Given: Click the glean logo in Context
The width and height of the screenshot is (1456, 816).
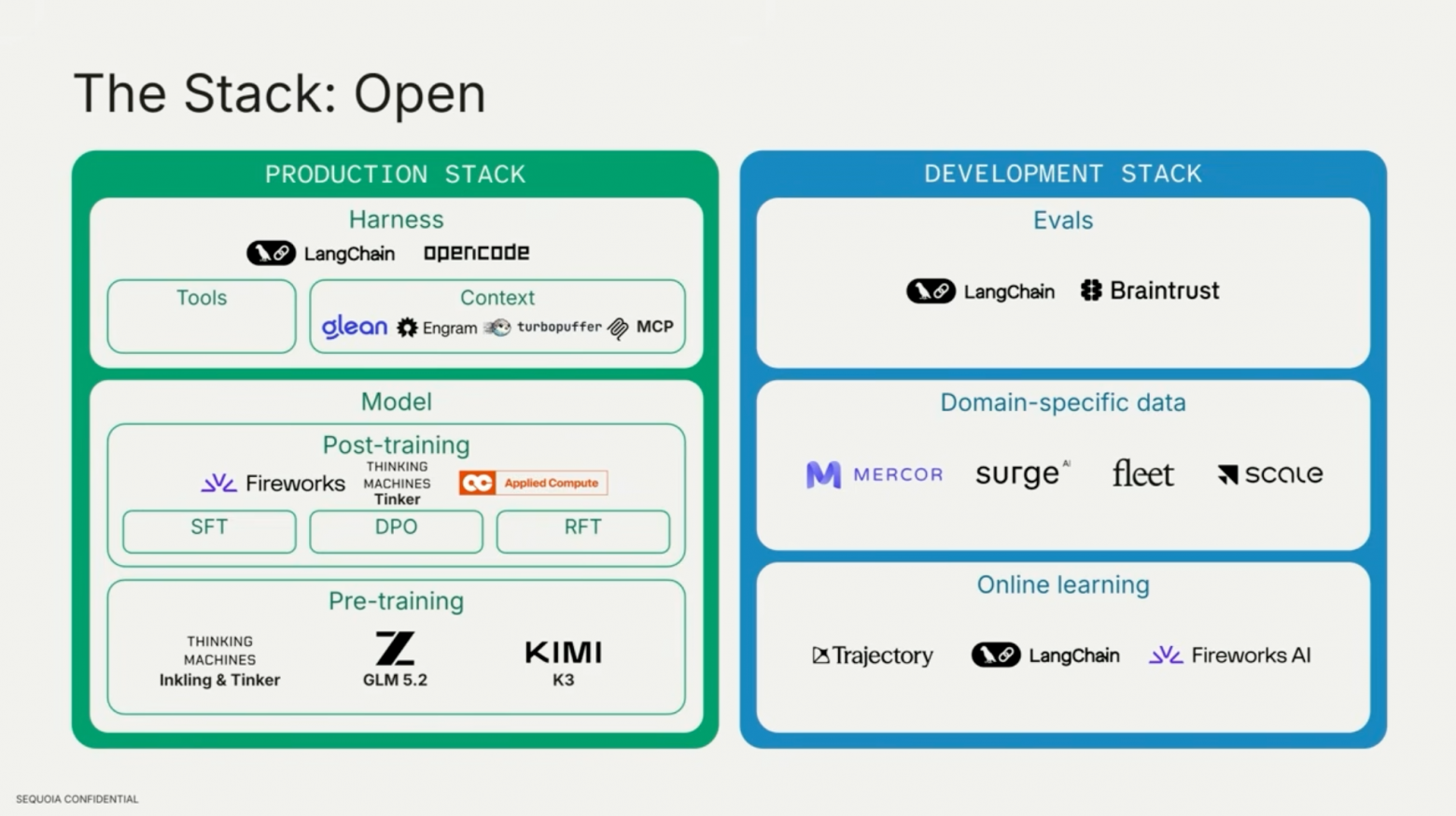Looking at the screenshot, I should point(355,327).
